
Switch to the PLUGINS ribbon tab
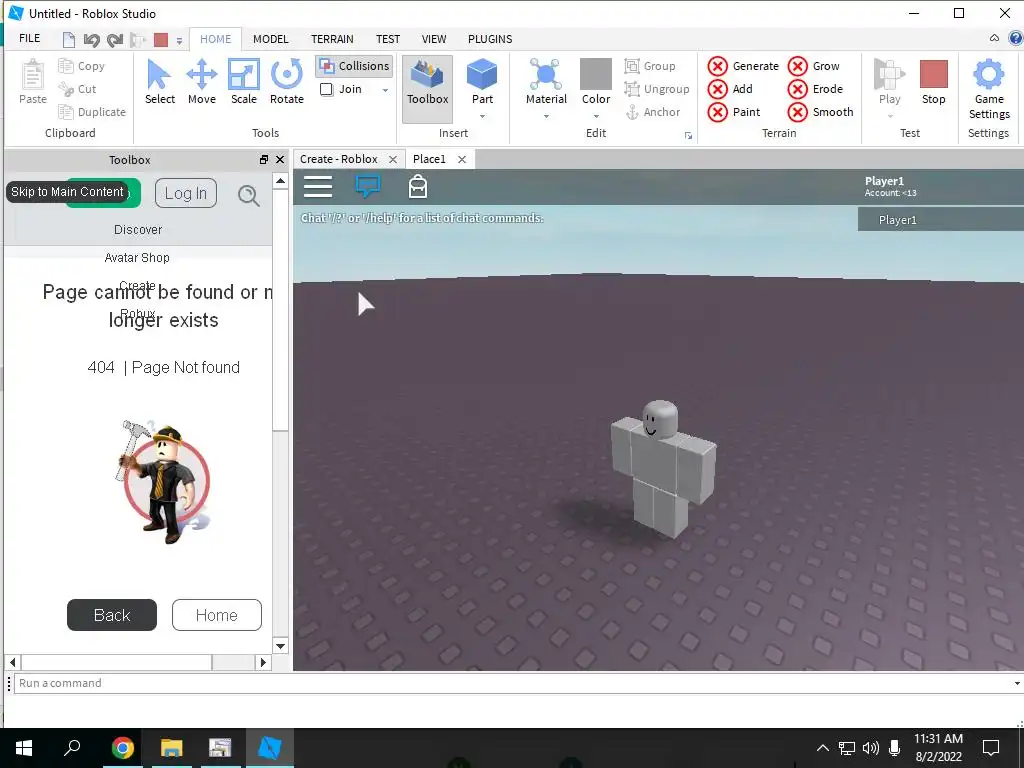pyautogui.click(x=490, y=39)
